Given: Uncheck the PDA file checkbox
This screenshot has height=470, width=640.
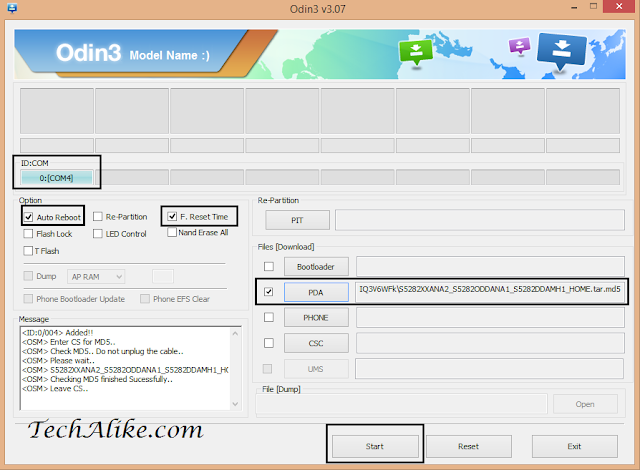Looking at the screenshot, I should click(x=269, y=292).
